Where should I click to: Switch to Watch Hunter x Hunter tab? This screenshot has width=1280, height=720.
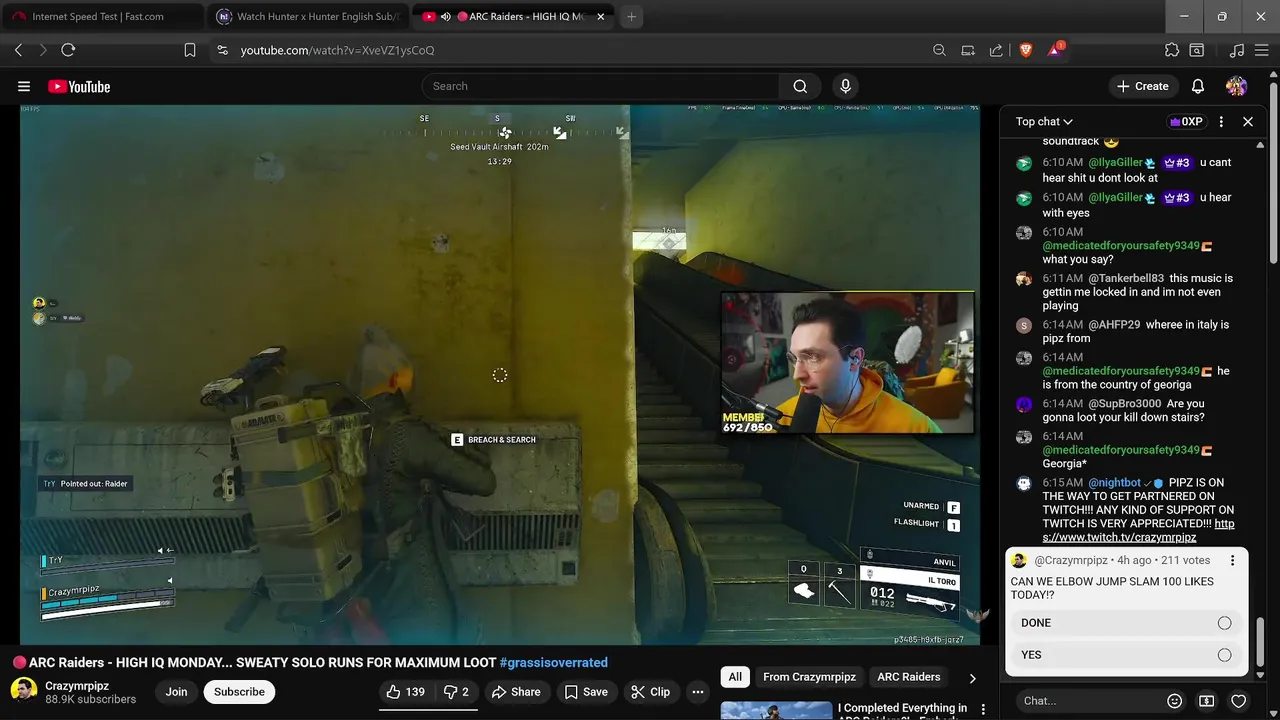pyautogui.click(x=310, y=16)
